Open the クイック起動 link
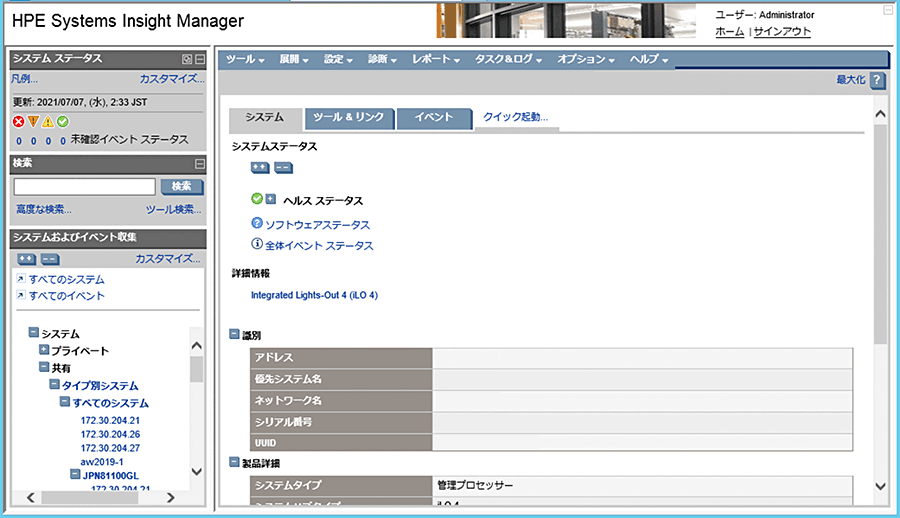900x518 pixels. point(515,117)
